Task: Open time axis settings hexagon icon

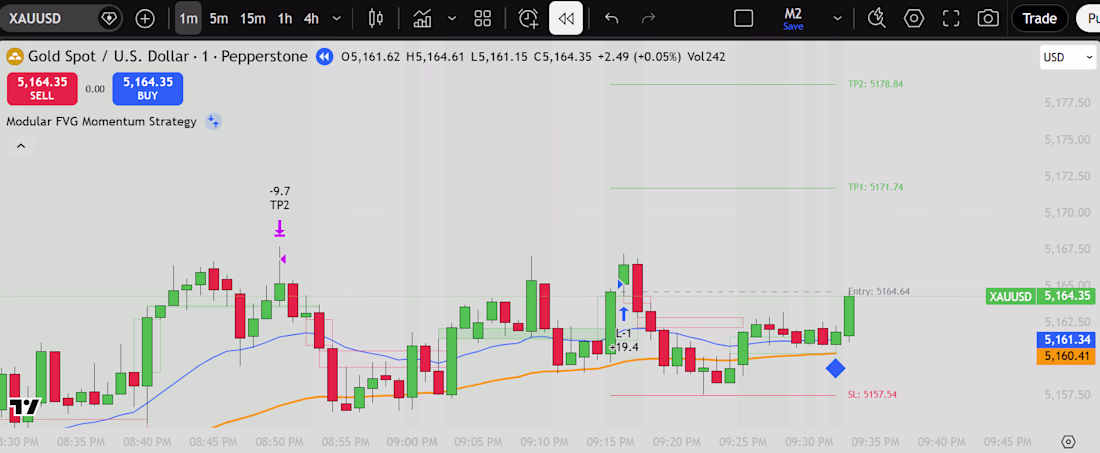Action: (1068, 442)
